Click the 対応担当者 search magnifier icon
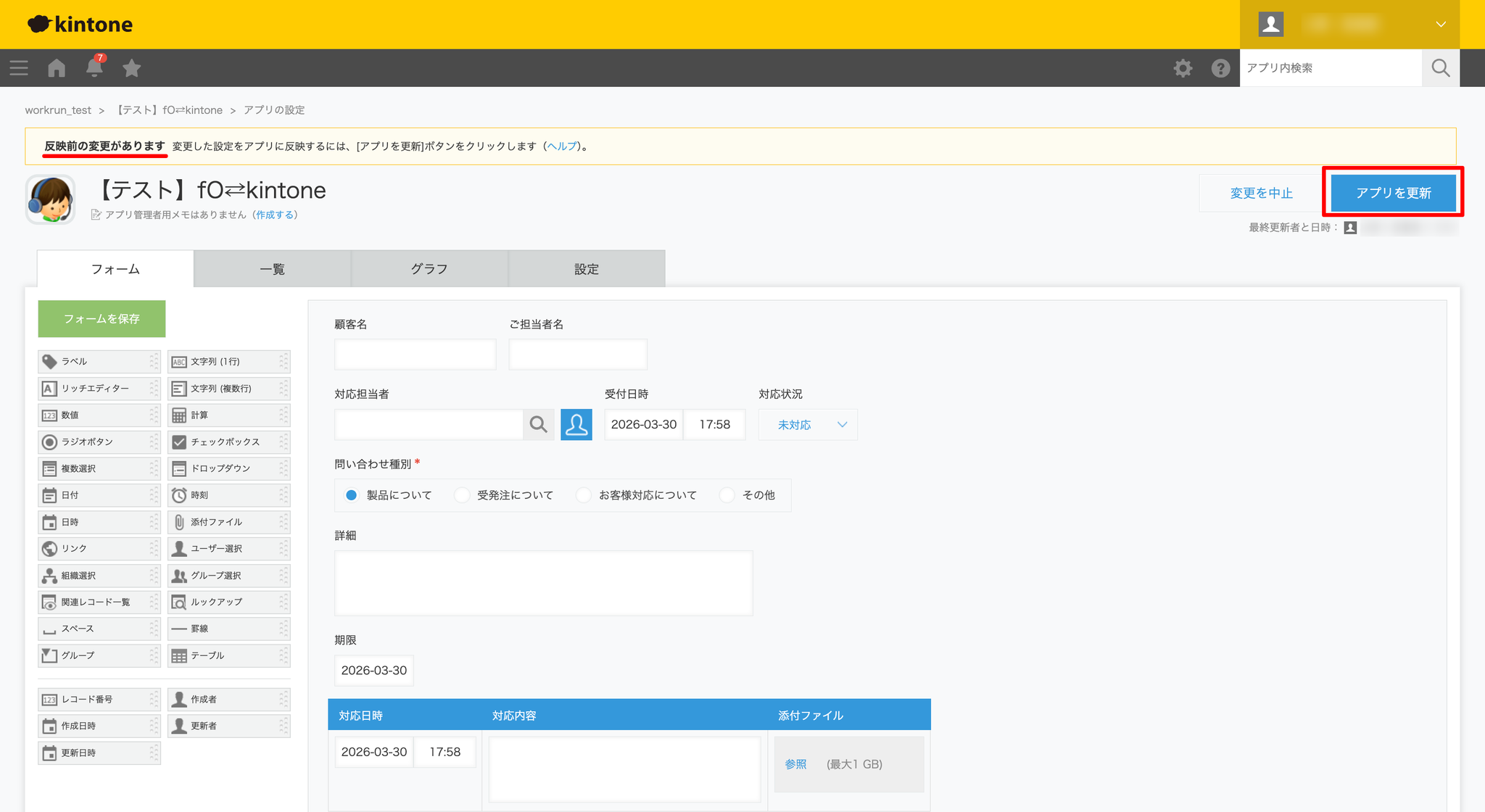 point(538,425)
